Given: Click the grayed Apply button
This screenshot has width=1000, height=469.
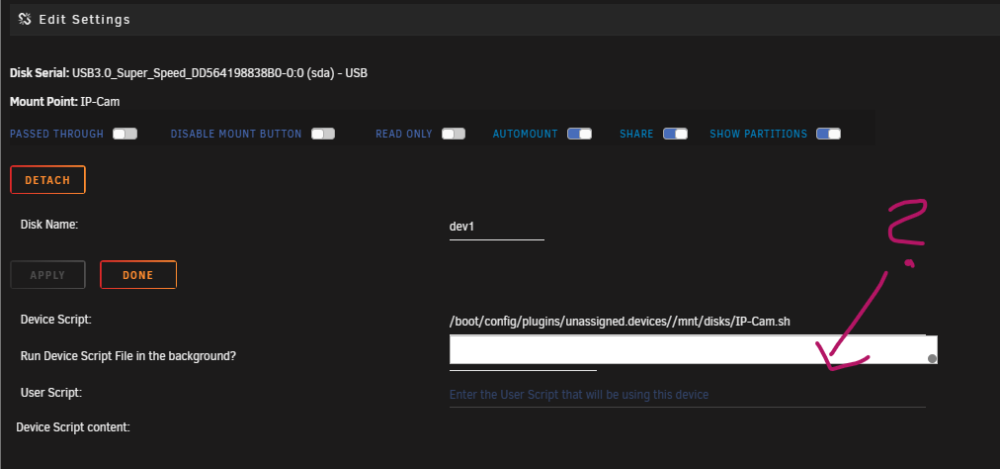Looking at the screenshot, I should click(x=48, y=275).
